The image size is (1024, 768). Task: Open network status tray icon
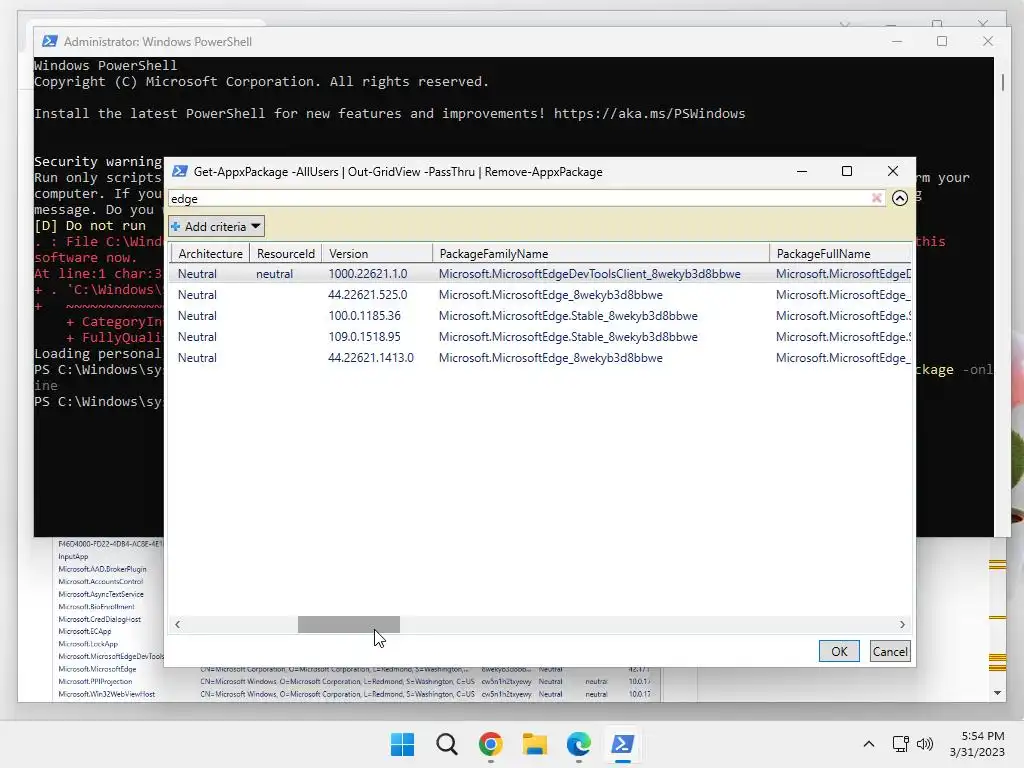(x=901, y=744)
